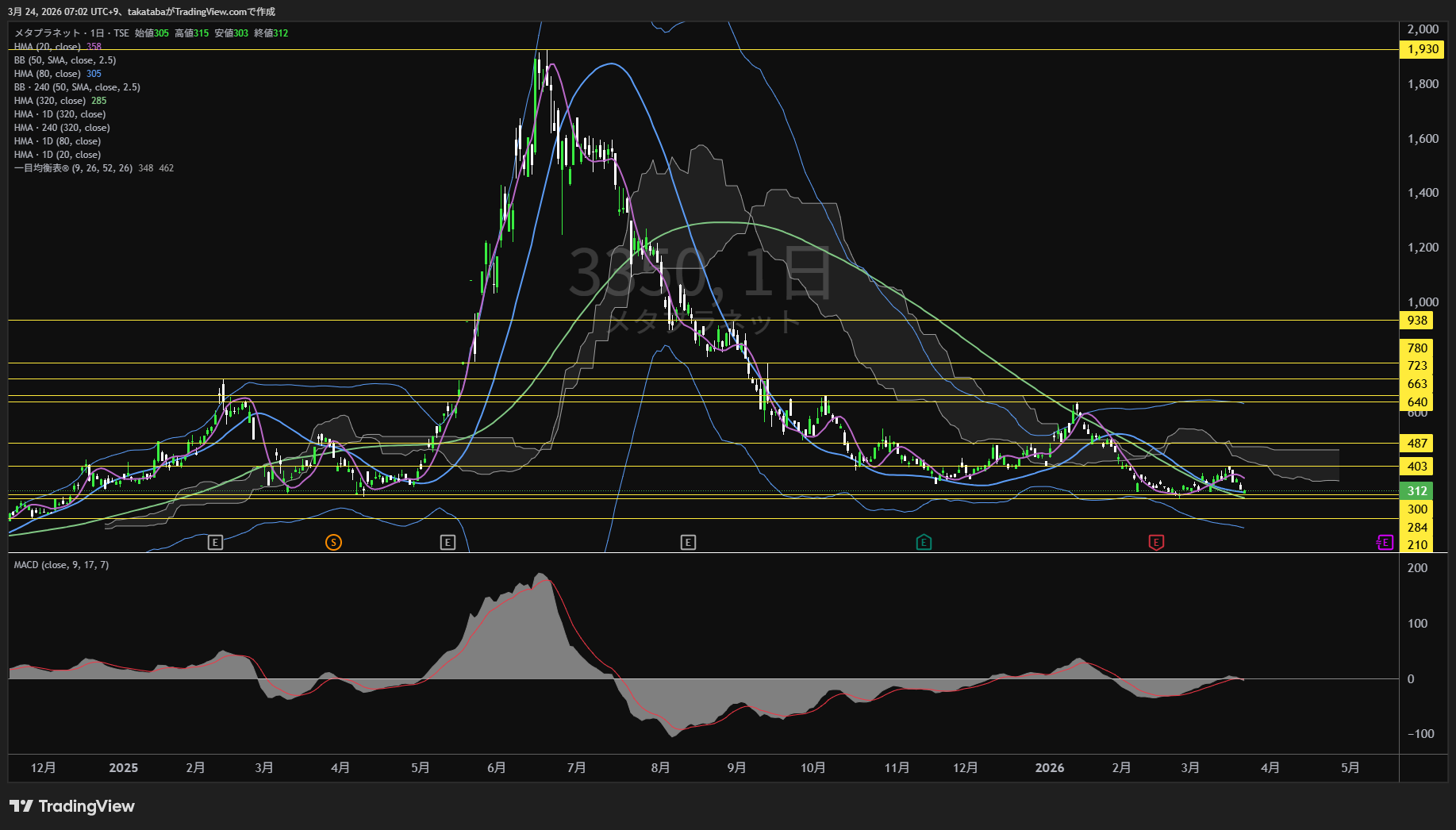Select the BB (50, SMA, close, 2.5) legend
The width and height of the screenshot is (1456, 830).
[65, 60]
